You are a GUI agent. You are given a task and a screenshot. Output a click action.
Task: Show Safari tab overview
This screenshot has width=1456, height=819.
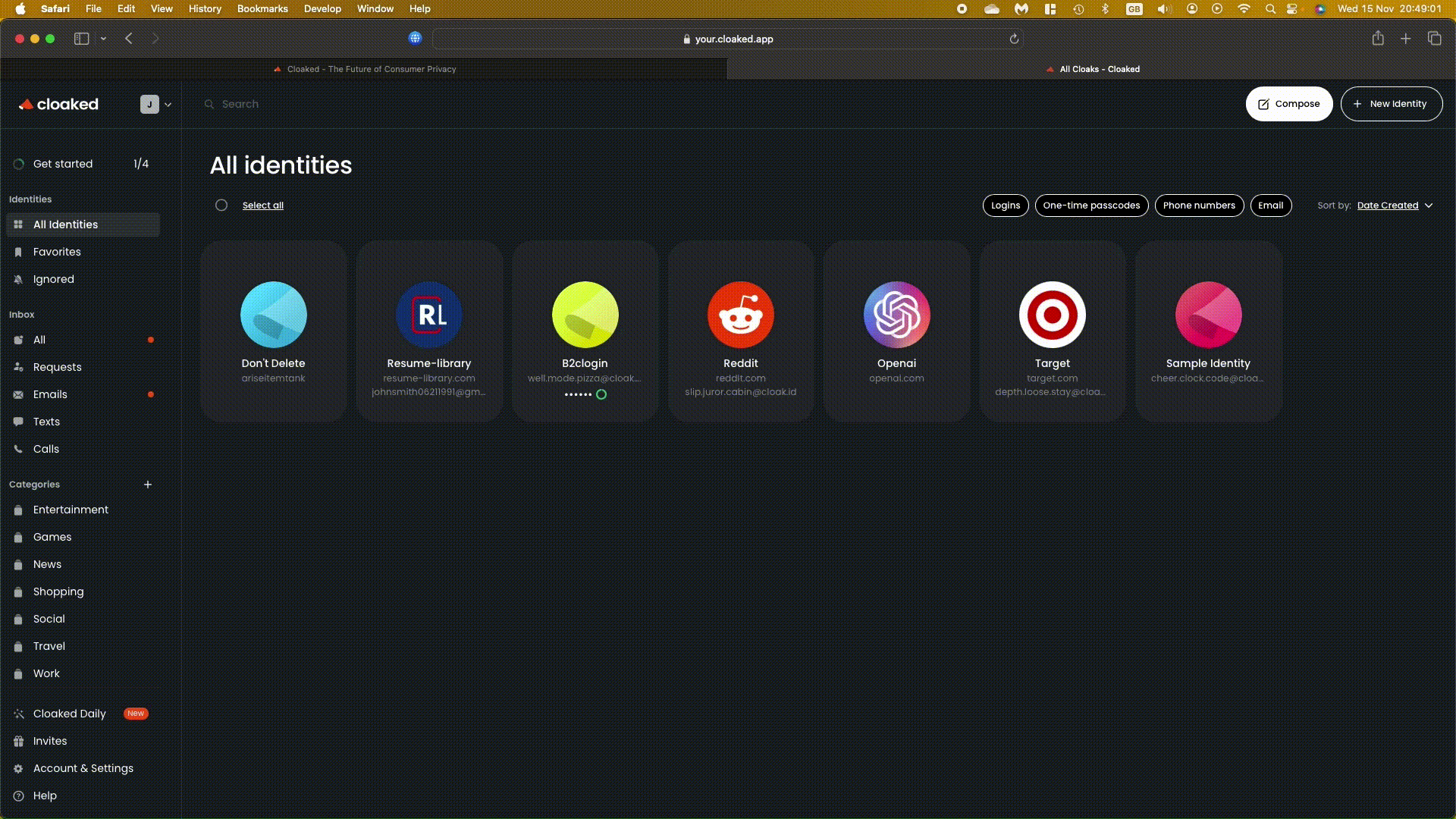(x=1434, y=39)
